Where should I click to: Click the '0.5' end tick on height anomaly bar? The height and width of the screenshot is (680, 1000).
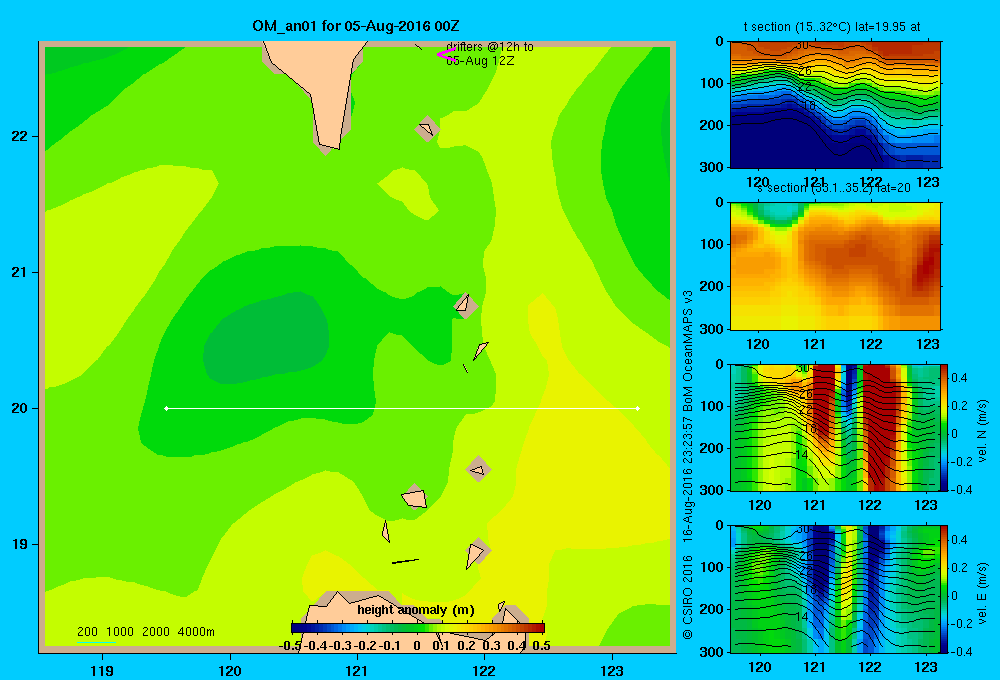pyautogui.click(x=541, y=646)
